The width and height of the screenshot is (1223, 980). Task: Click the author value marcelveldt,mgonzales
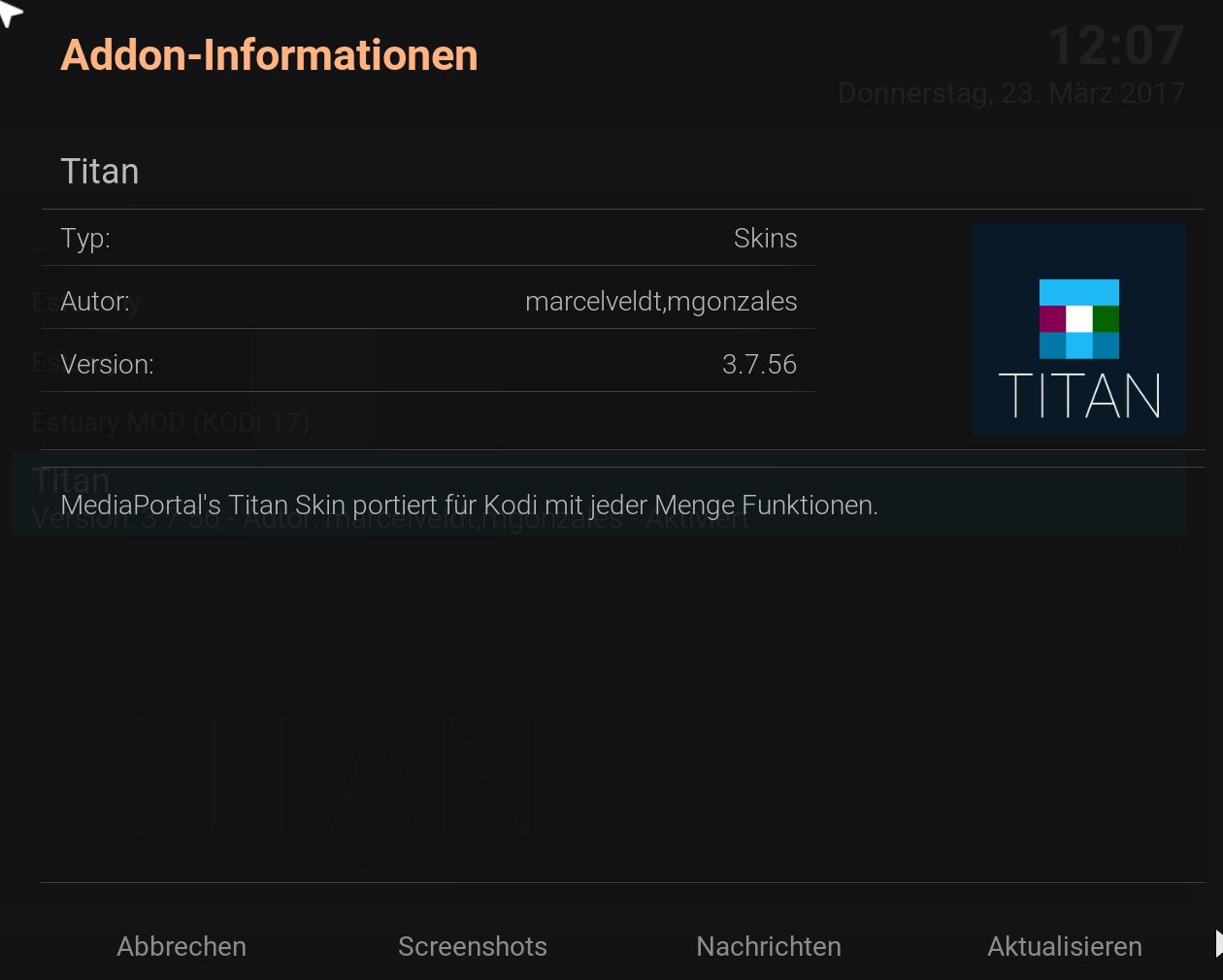click(661, 301)
